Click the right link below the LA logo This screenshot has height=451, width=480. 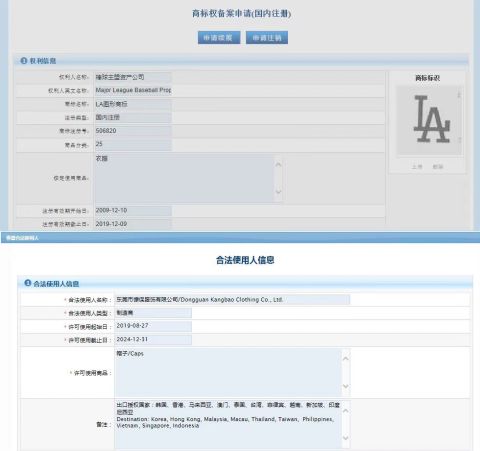[438, 166]
